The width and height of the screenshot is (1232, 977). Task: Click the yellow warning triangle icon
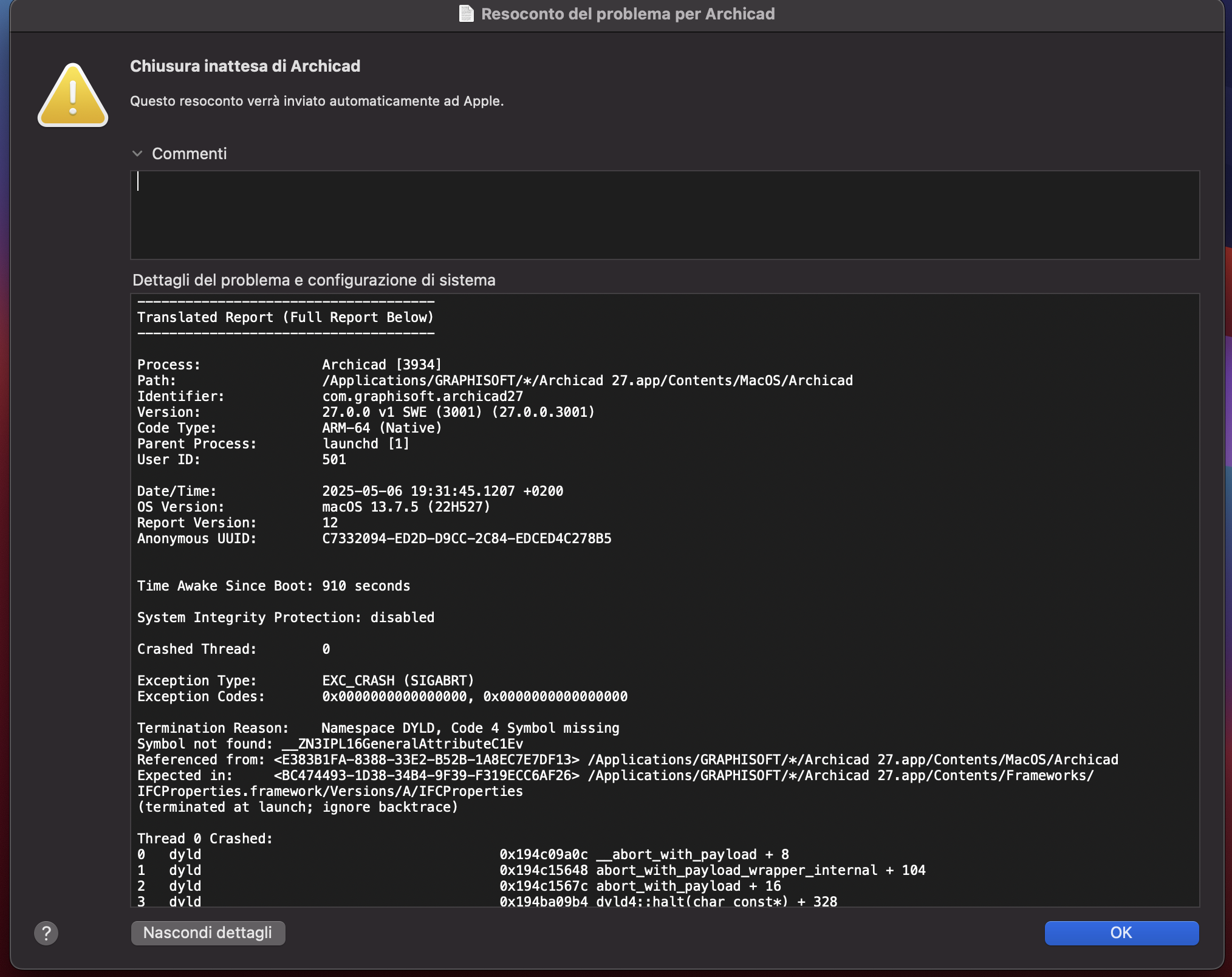73,95
